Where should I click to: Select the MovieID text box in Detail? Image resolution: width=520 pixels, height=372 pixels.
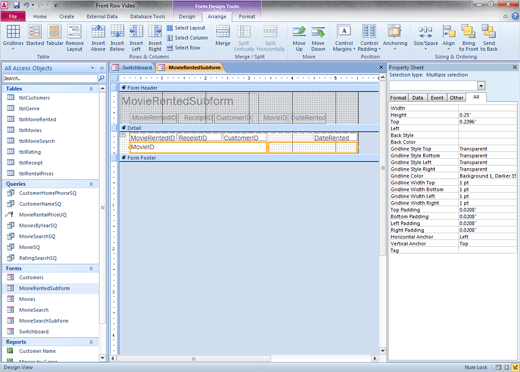click(198, 147)
